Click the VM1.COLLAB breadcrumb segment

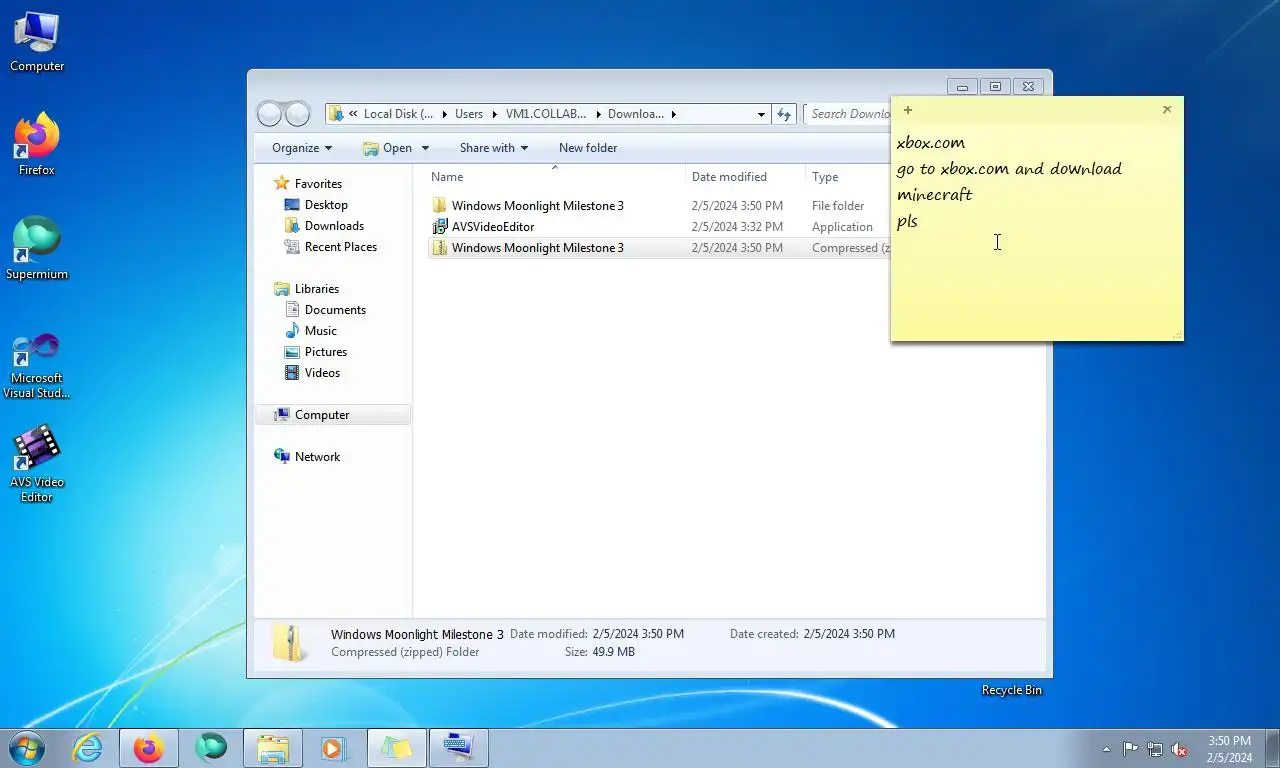pos(546,114)
